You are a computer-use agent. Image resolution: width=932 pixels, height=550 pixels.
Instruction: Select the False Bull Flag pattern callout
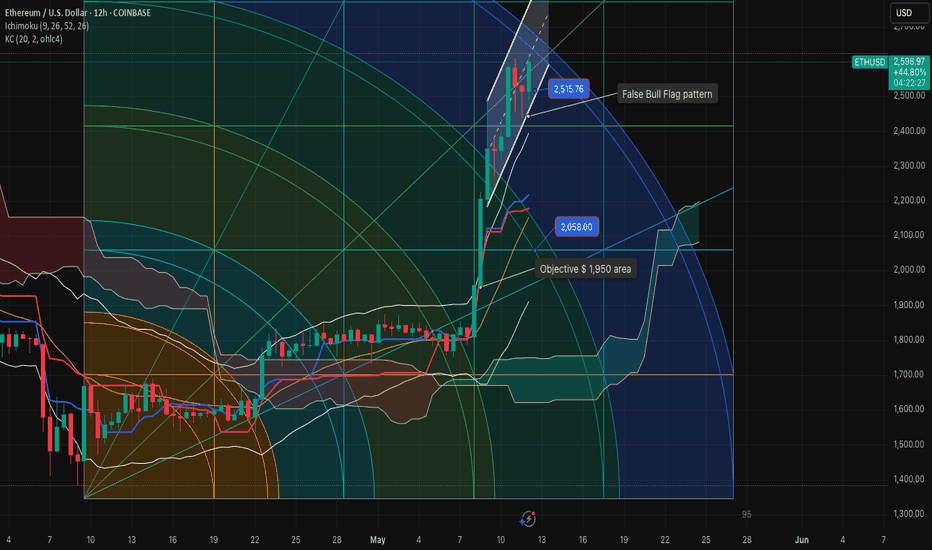pyautogui.click(x=667, y=94)
